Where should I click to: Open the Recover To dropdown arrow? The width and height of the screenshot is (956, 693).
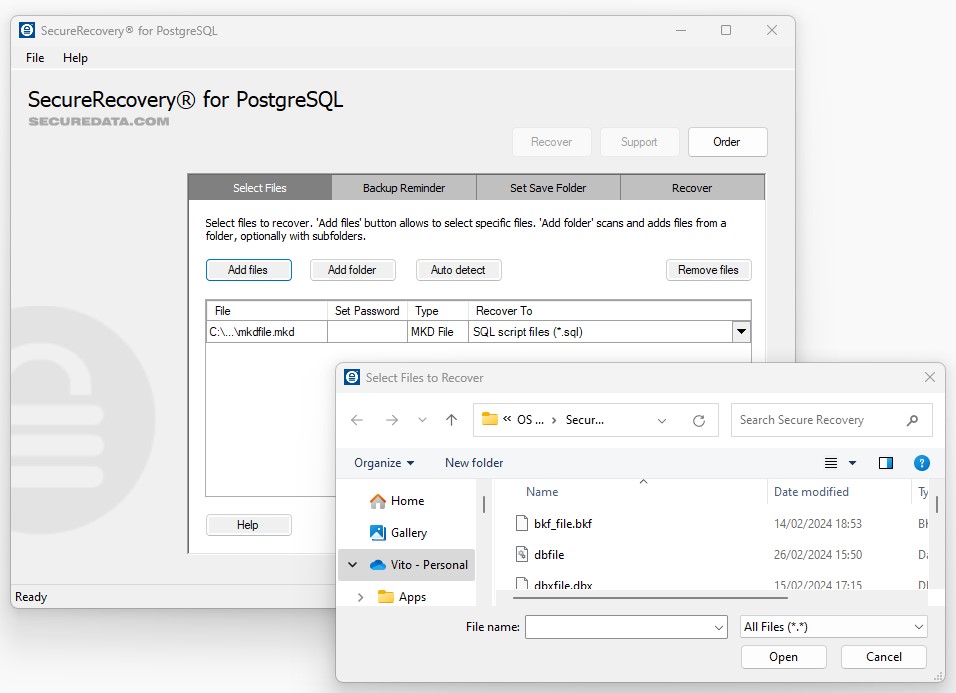tap(741, 332)
